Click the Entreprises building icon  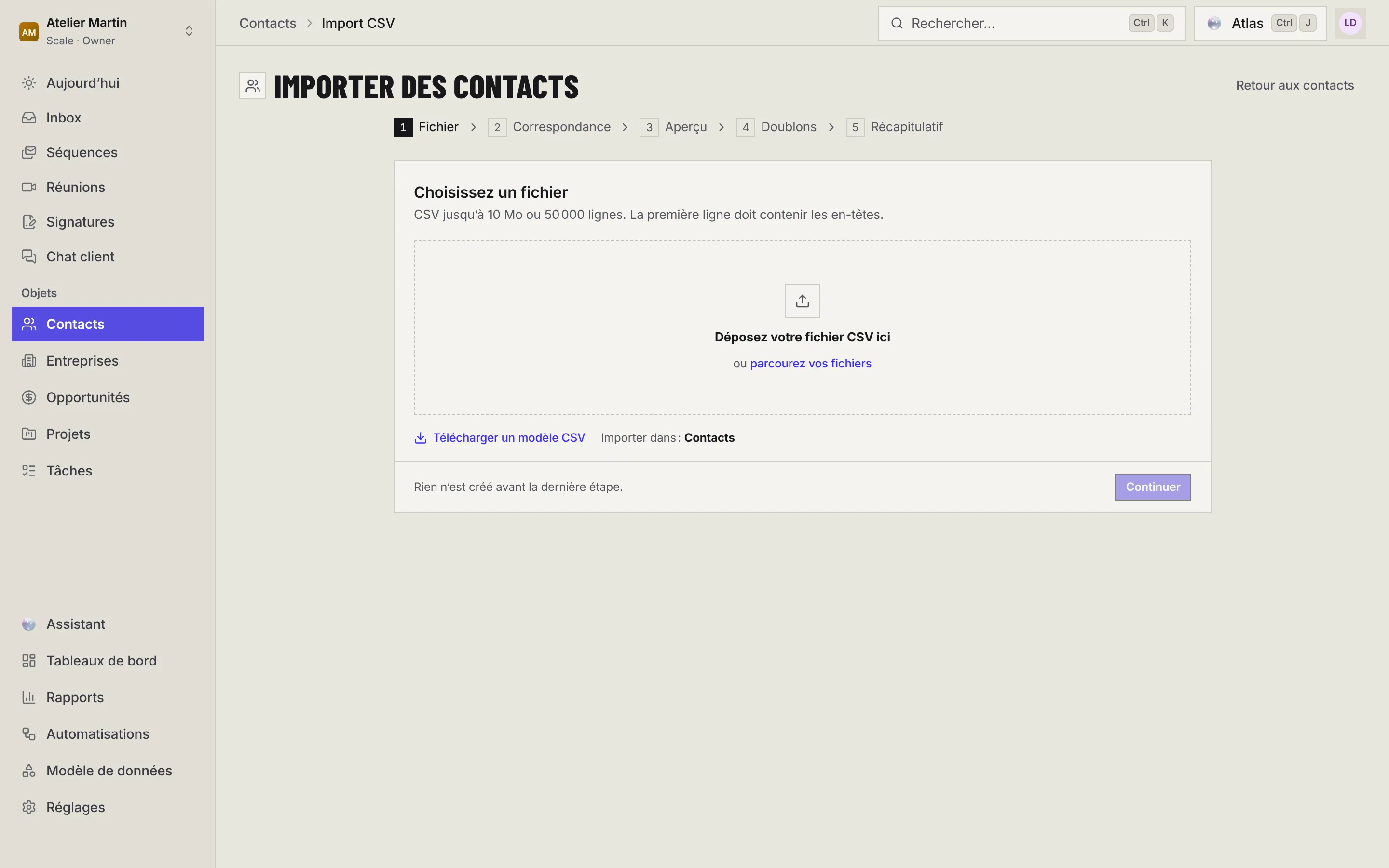pos(29,361)
